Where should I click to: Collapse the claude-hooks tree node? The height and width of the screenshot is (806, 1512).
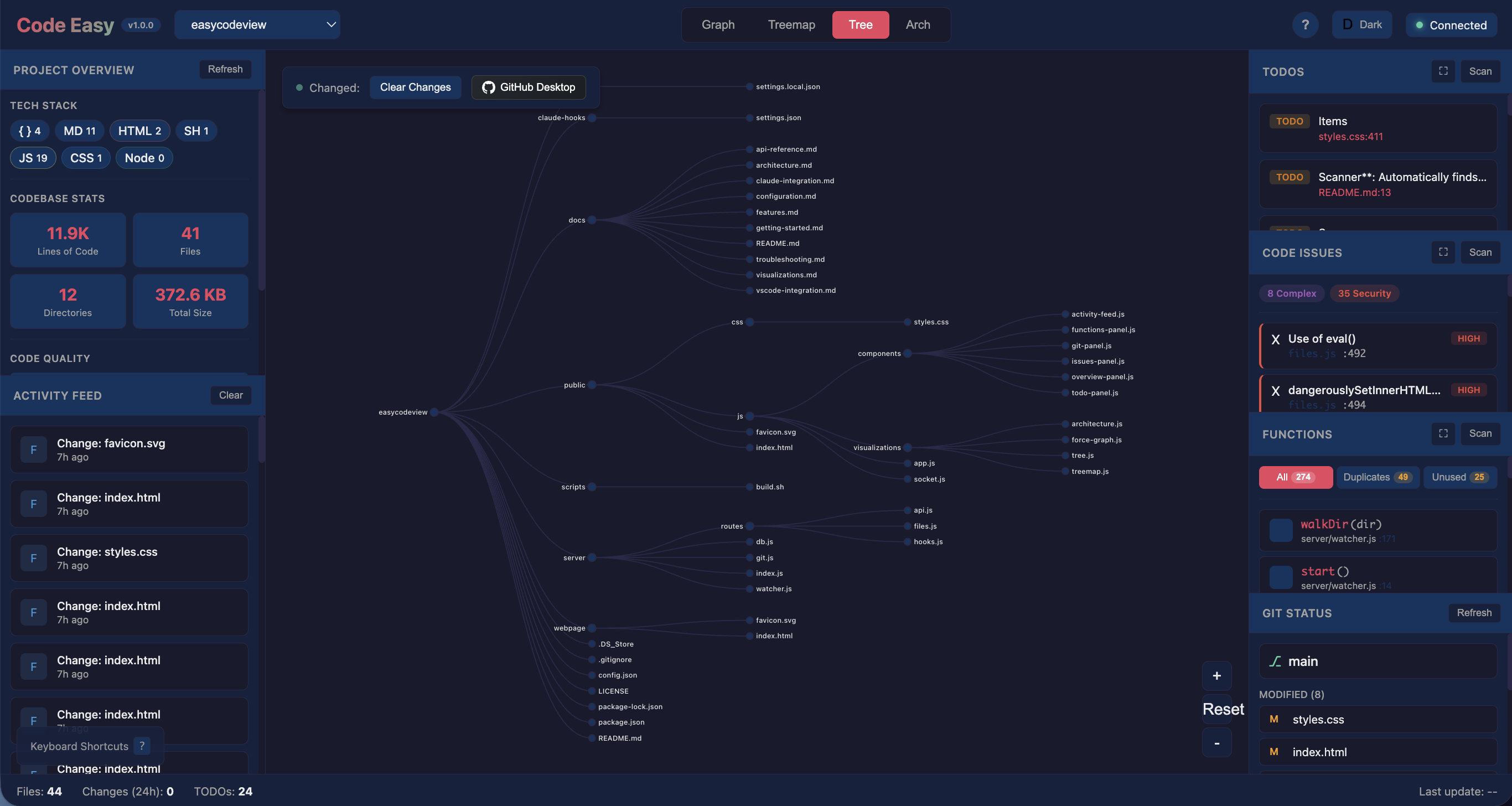(x=592, y=118)
